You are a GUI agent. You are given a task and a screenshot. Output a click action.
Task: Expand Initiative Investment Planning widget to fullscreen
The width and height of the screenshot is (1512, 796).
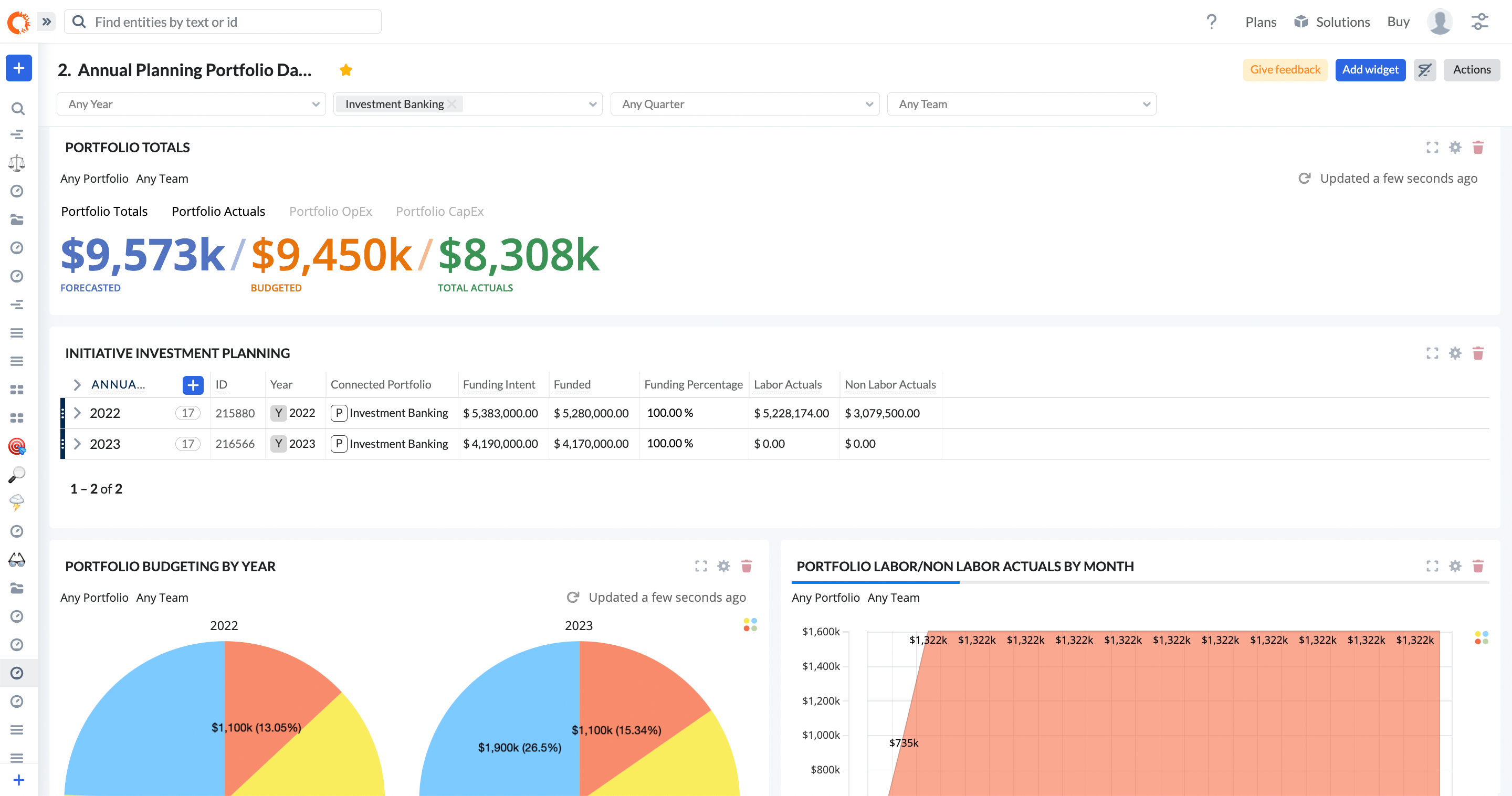click(1432, 353)
